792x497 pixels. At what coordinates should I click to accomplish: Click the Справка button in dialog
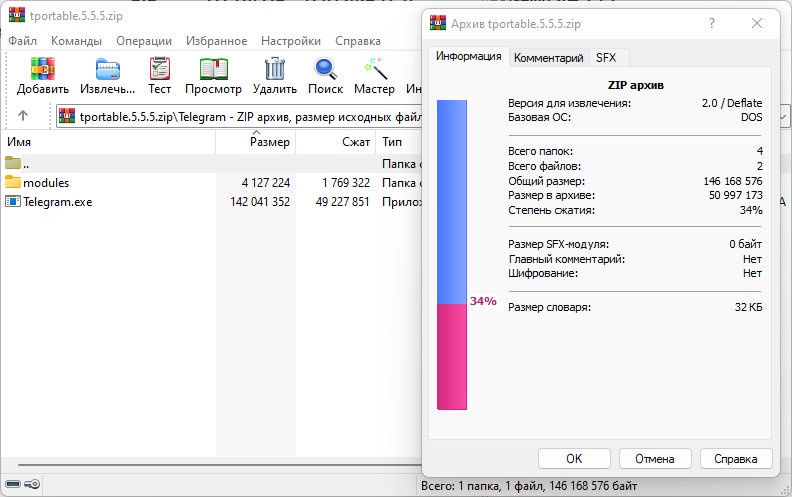point(736,459)
